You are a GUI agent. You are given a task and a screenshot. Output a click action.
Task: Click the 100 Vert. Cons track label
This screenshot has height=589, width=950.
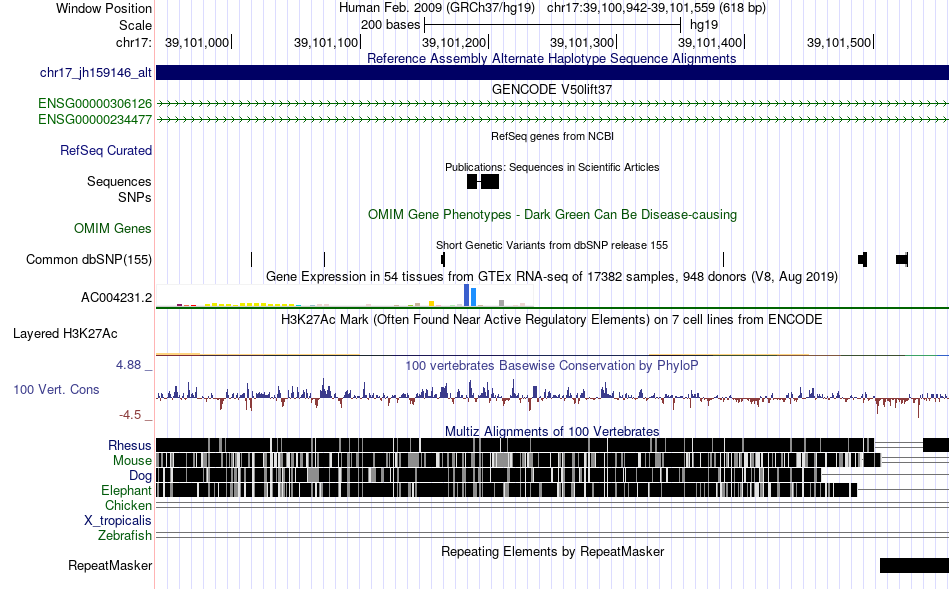[56, 390]
